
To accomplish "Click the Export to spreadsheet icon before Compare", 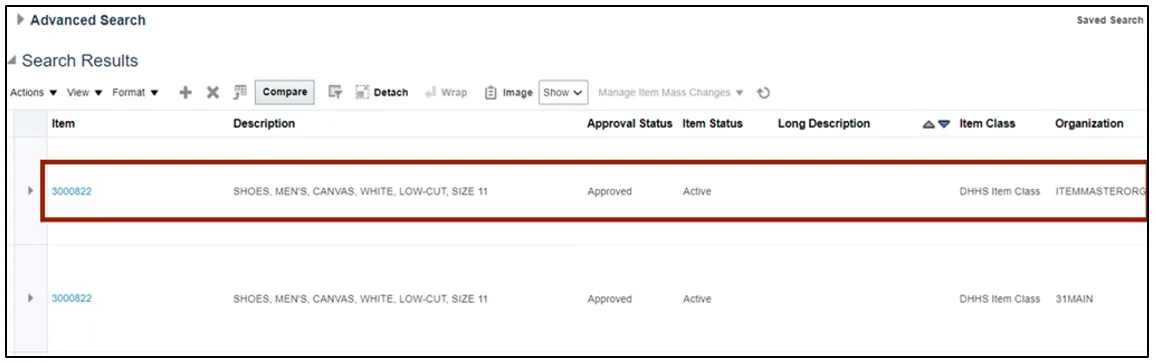I will (240, 92).
